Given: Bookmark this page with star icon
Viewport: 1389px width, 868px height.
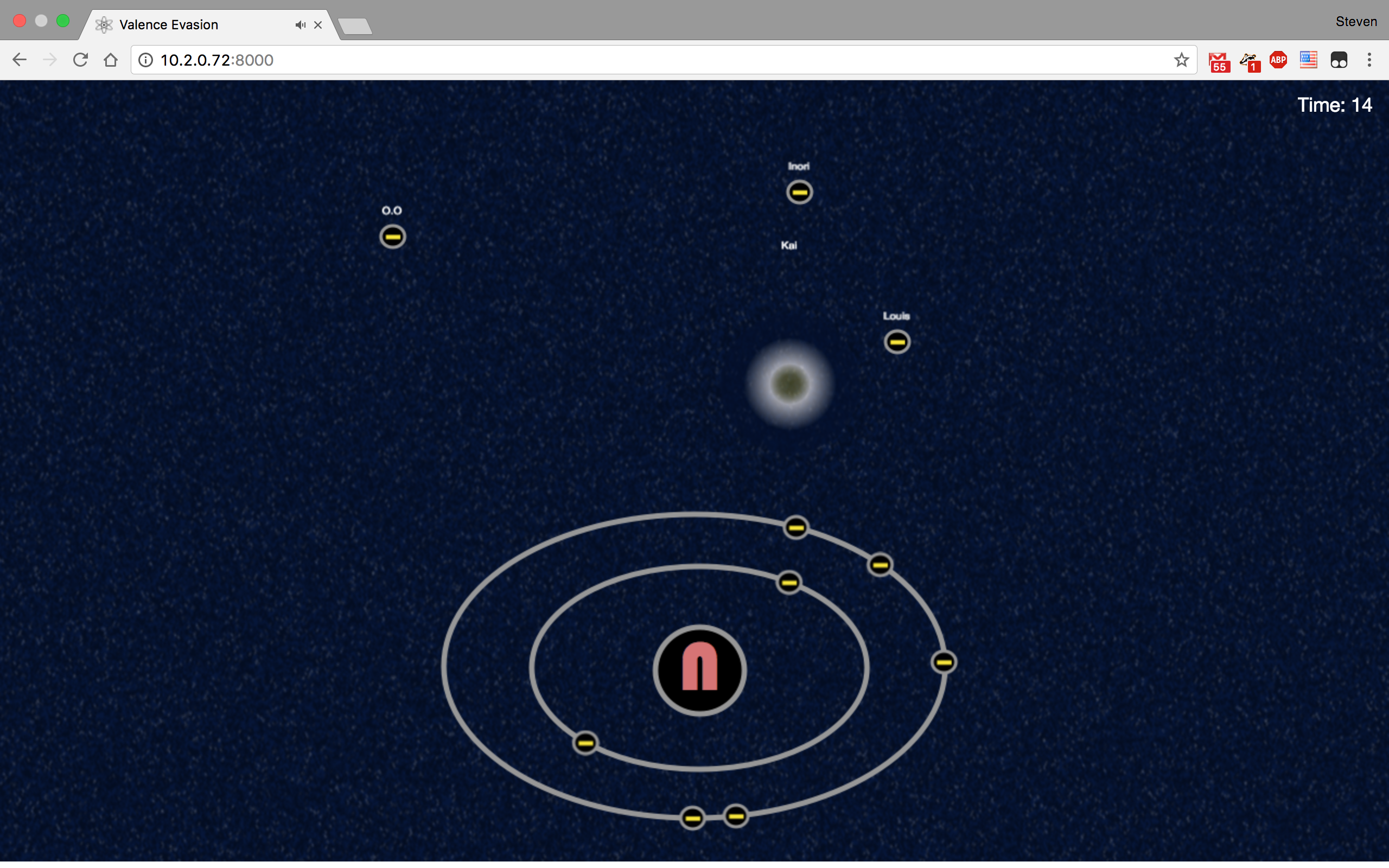Looking at the screenshot, I should point(1181,60).
